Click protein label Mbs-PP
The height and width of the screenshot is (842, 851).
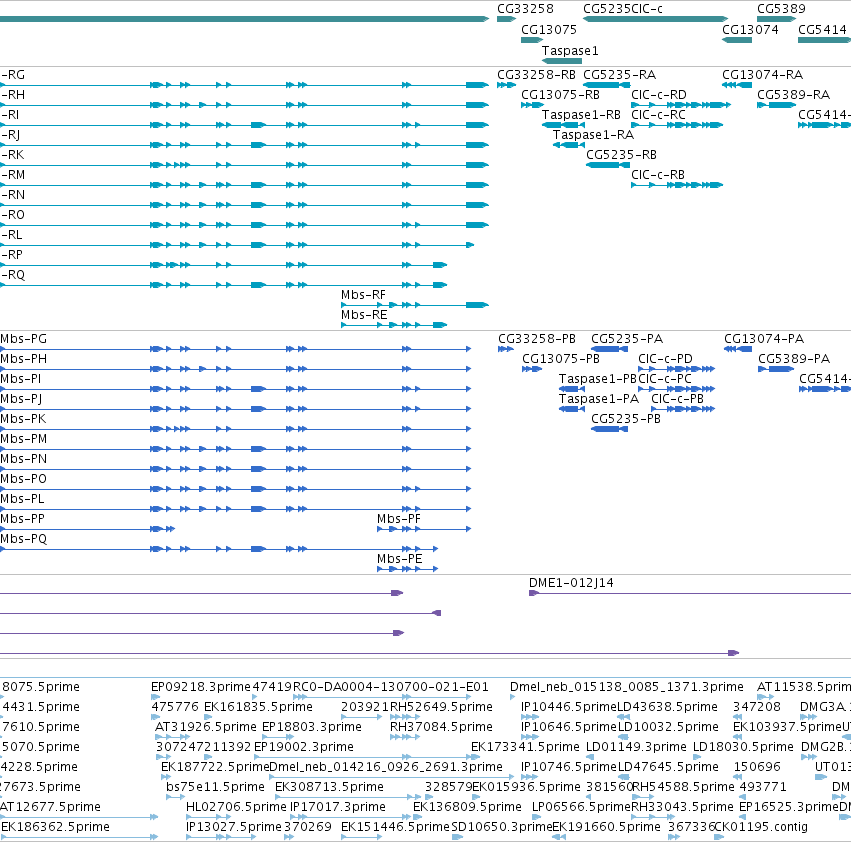pos(22,519)
